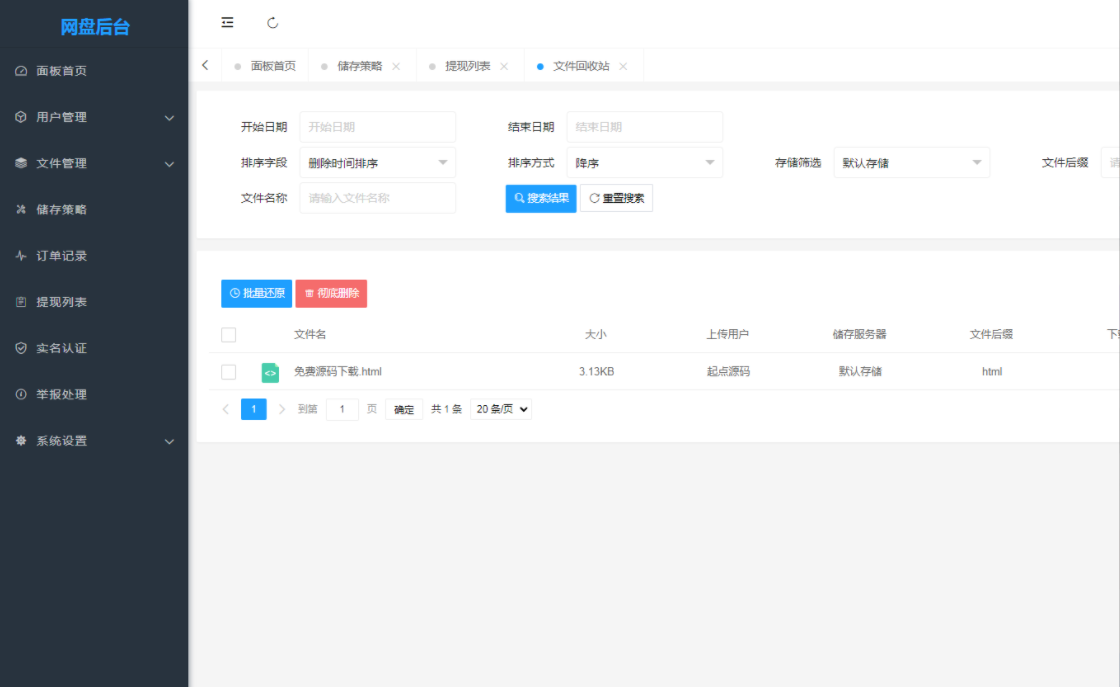点击开始日期输入框
Viewport: 1120px width, 687px height.
pyautogui.click(x=377, y=126)
